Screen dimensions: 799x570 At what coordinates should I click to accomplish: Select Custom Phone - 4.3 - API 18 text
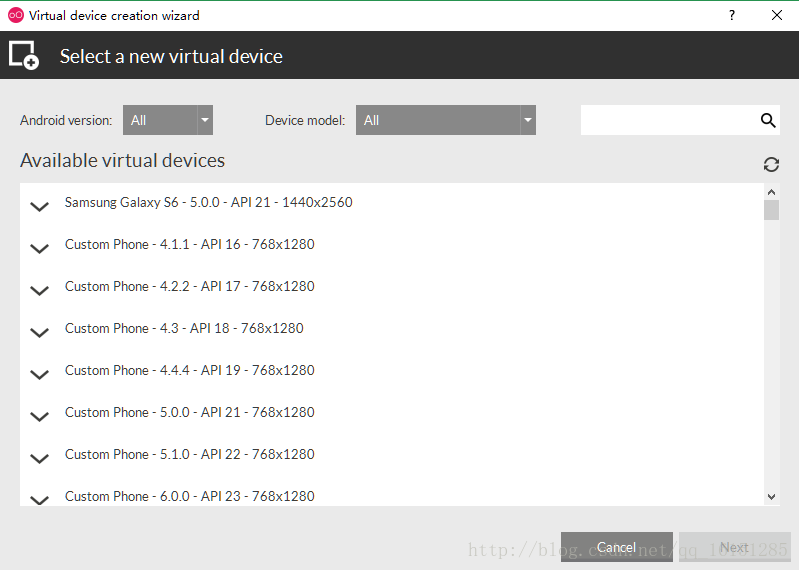[184, 328]
